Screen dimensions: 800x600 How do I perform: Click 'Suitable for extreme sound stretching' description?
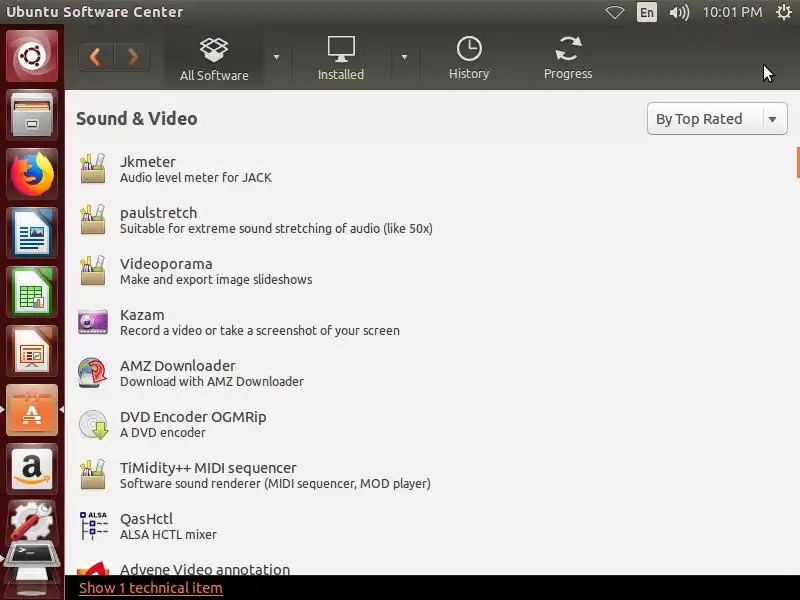pos(276,229)
